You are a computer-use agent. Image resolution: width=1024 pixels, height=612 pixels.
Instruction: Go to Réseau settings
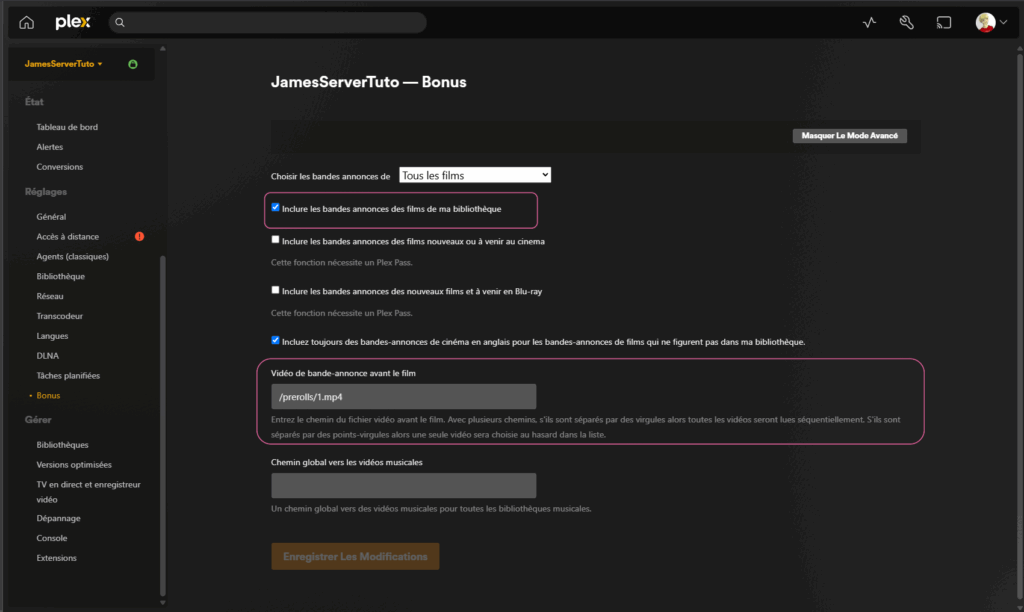coord(50,296)
